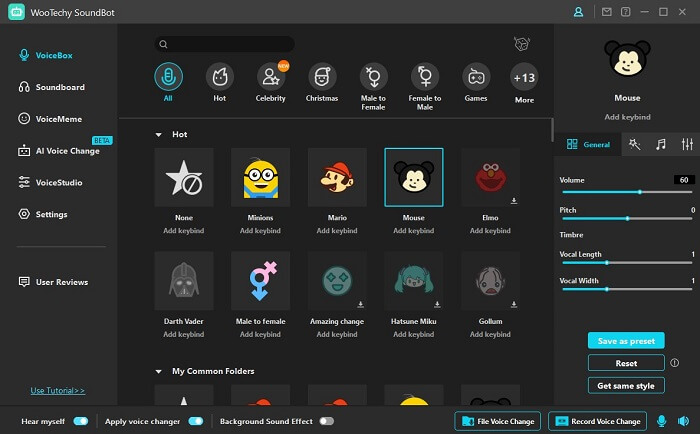Adjust the Vocal Length slider
Image resolution: width=700 pixels, height=434 pixels.
627,263
